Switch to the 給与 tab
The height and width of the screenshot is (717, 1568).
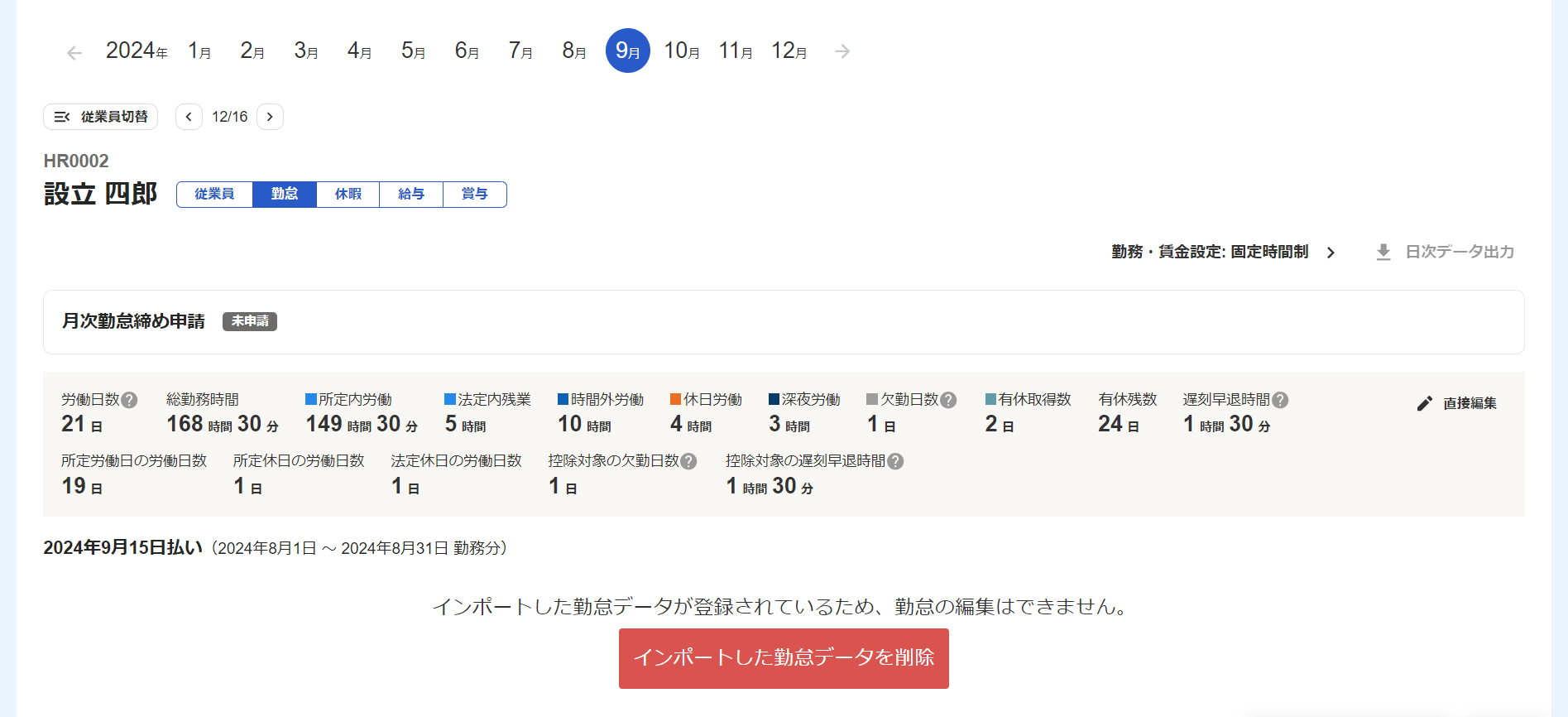coord(411,194)
